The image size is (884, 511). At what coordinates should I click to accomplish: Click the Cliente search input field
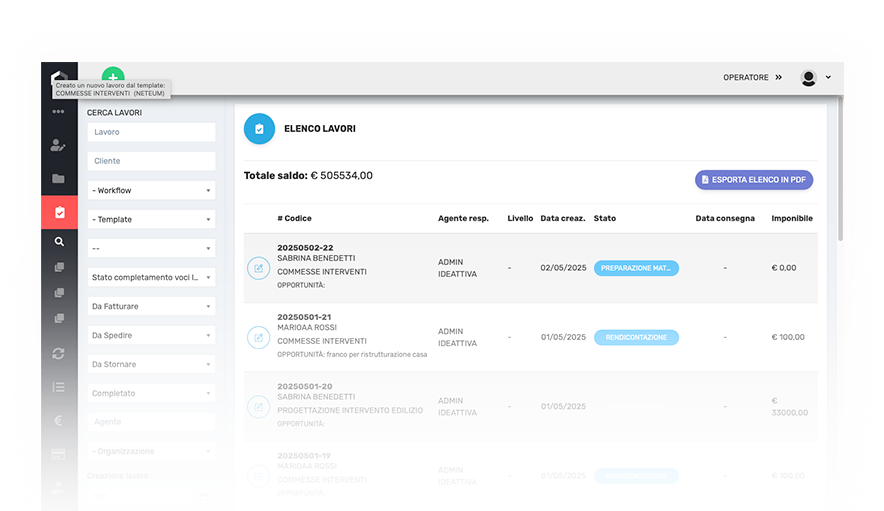(152, 161)
